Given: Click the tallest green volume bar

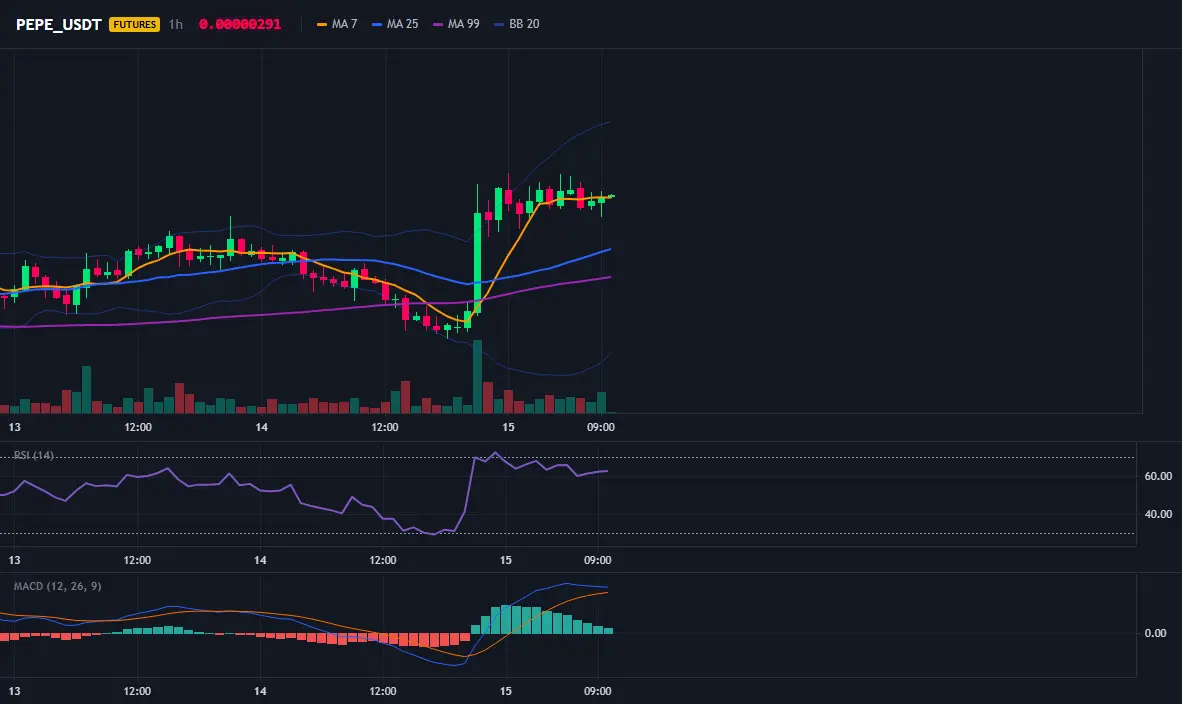Looking at the screenshot, I should (477, 377).
